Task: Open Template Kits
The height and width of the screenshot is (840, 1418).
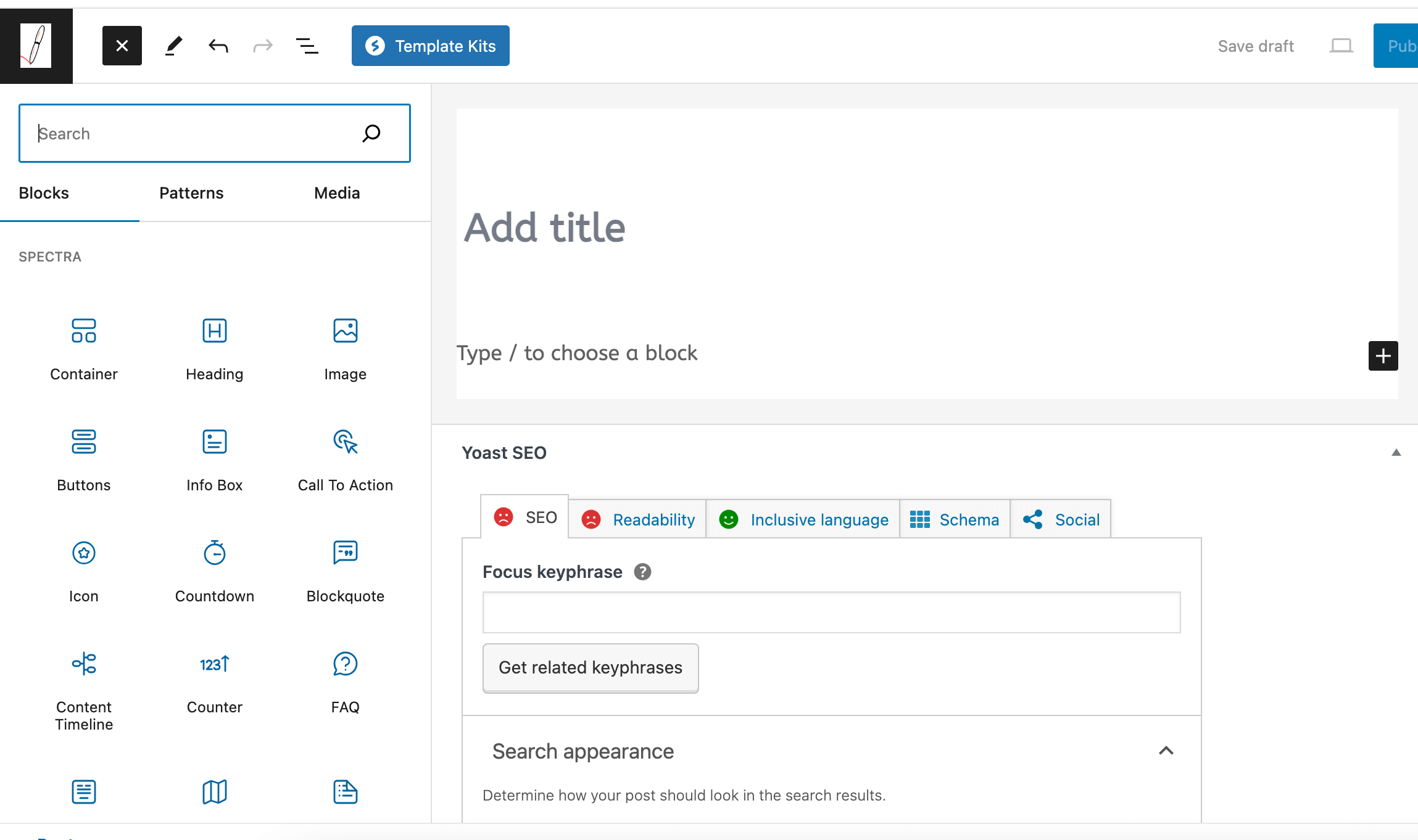Action: (x=431, y=46)
